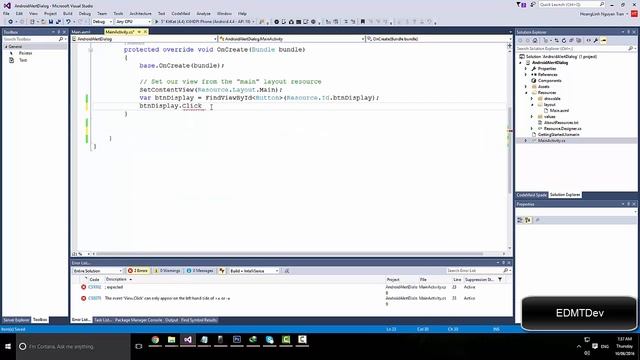
Task: Click the Windows Start button
Action: tap(8, 347)
